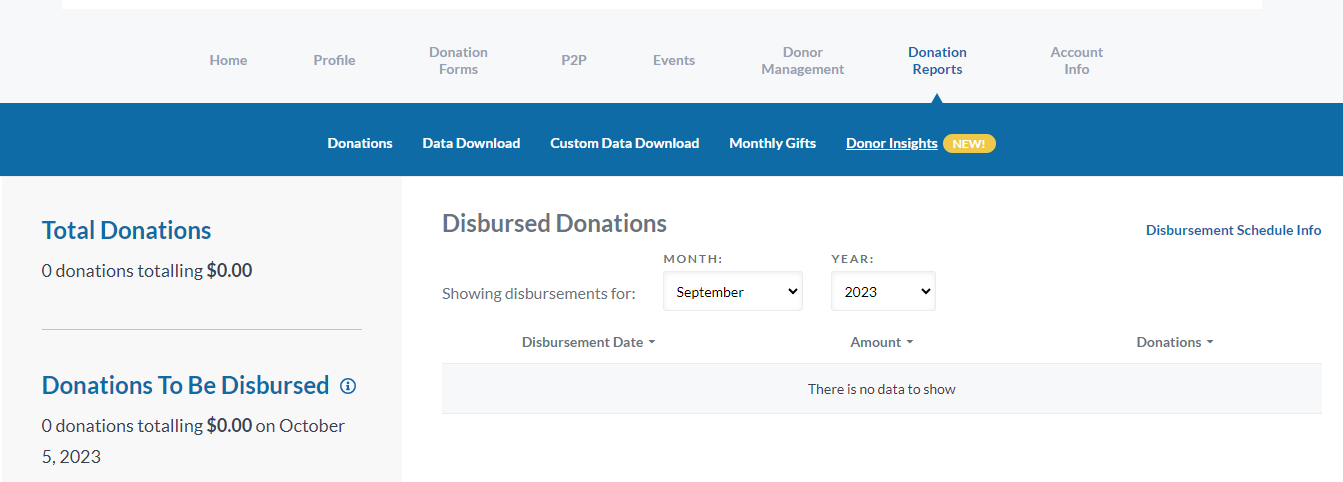Click the yellow NEW! badge
This screenshot has height=482, width=1343.
click(968, 143)
